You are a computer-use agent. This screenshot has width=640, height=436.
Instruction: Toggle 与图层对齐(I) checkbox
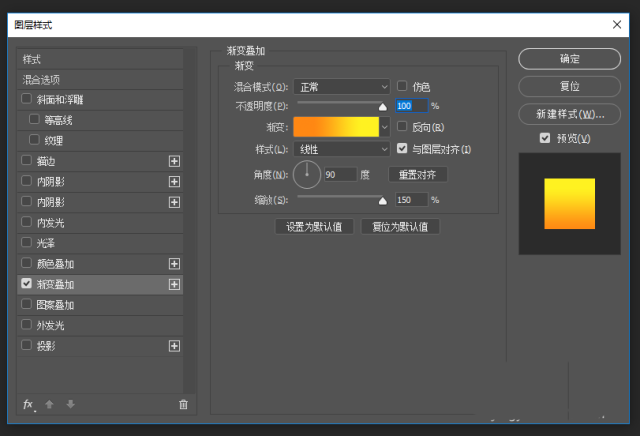tap(402, 148)
